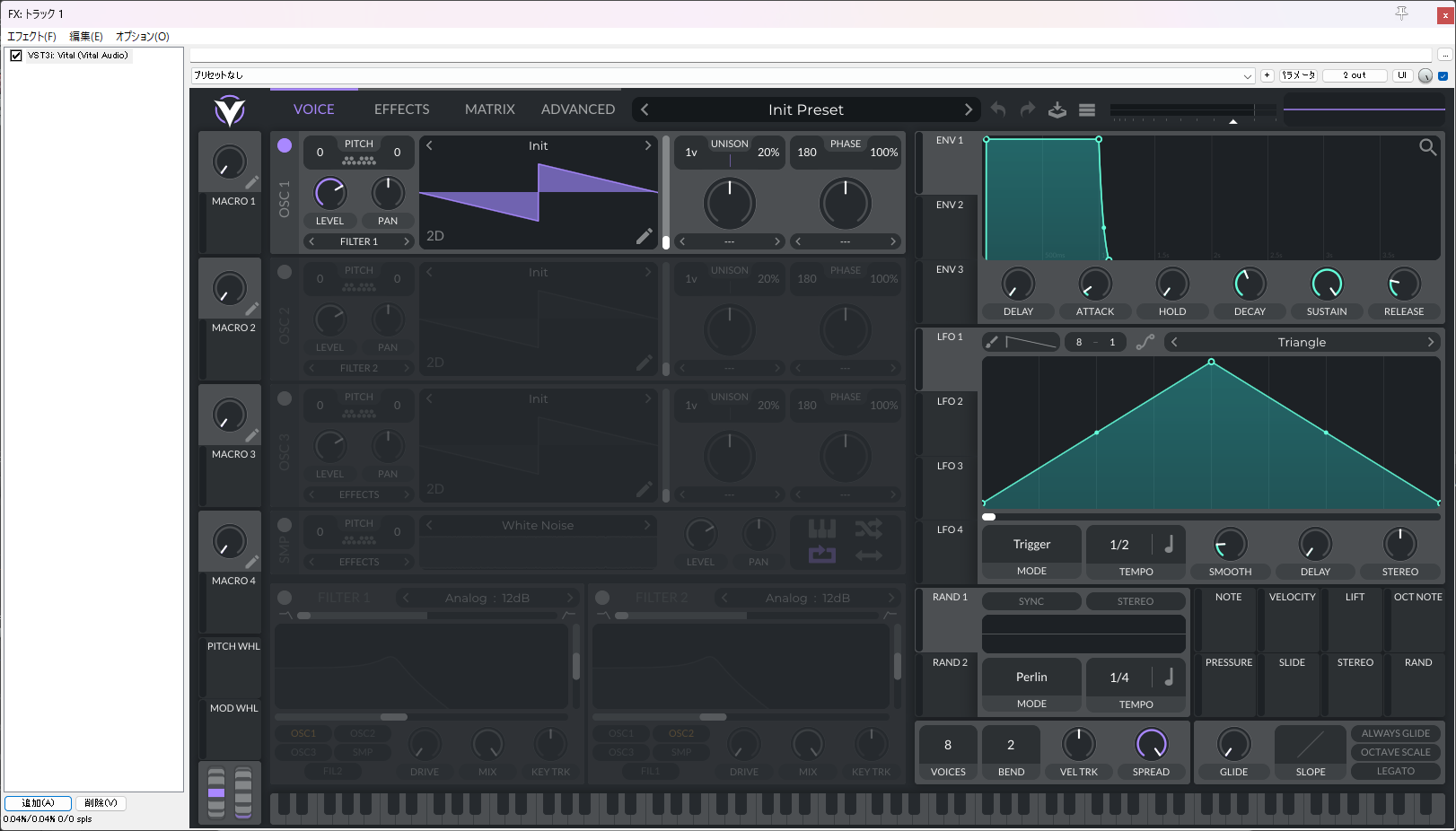Screen dimensions: 1456x831
Task: Click the MACRO 2 edit pencil icon
Action: 252,309
